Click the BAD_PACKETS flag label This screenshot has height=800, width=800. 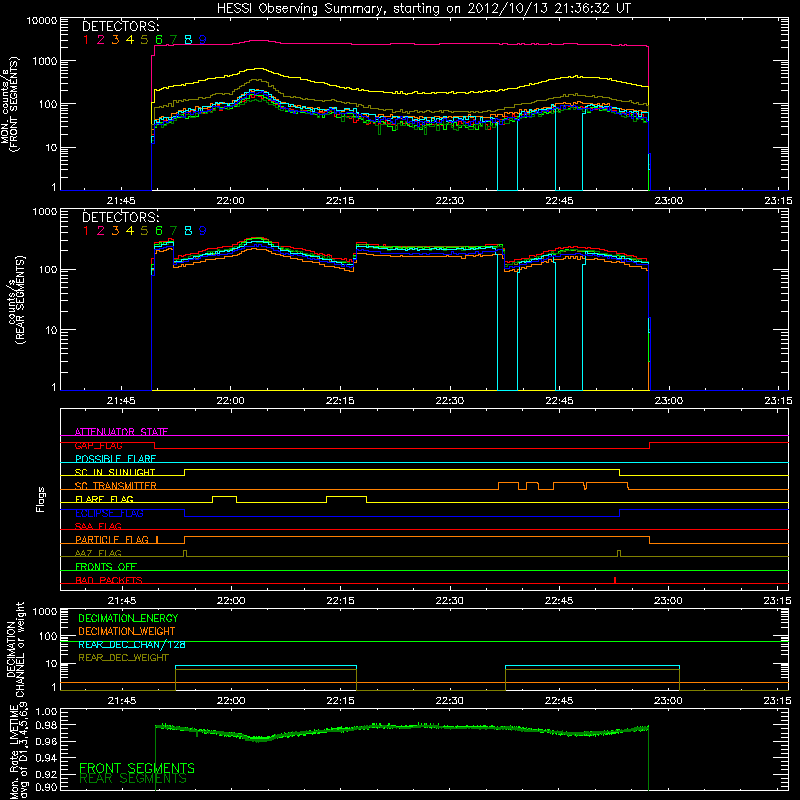(109, 580)
